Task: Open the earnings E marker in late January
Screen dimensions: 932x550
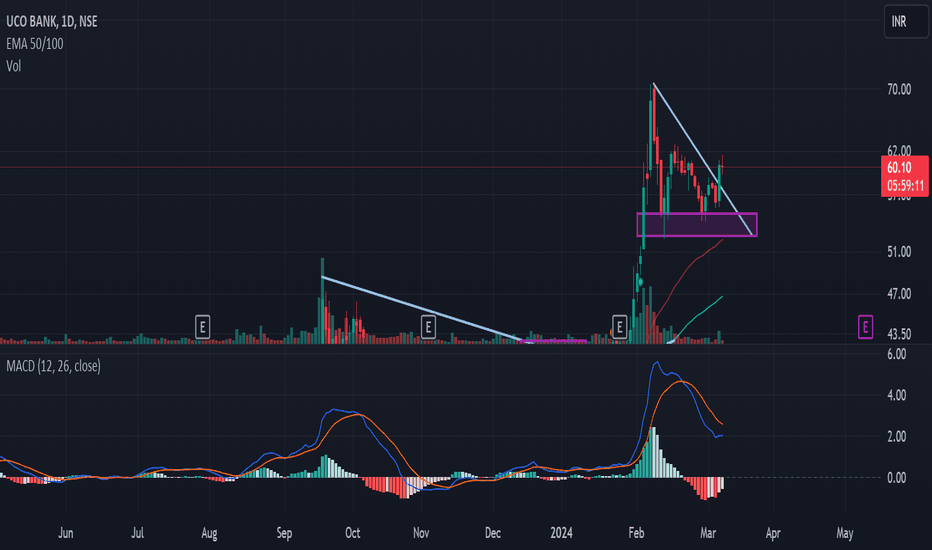Action: 619,327
